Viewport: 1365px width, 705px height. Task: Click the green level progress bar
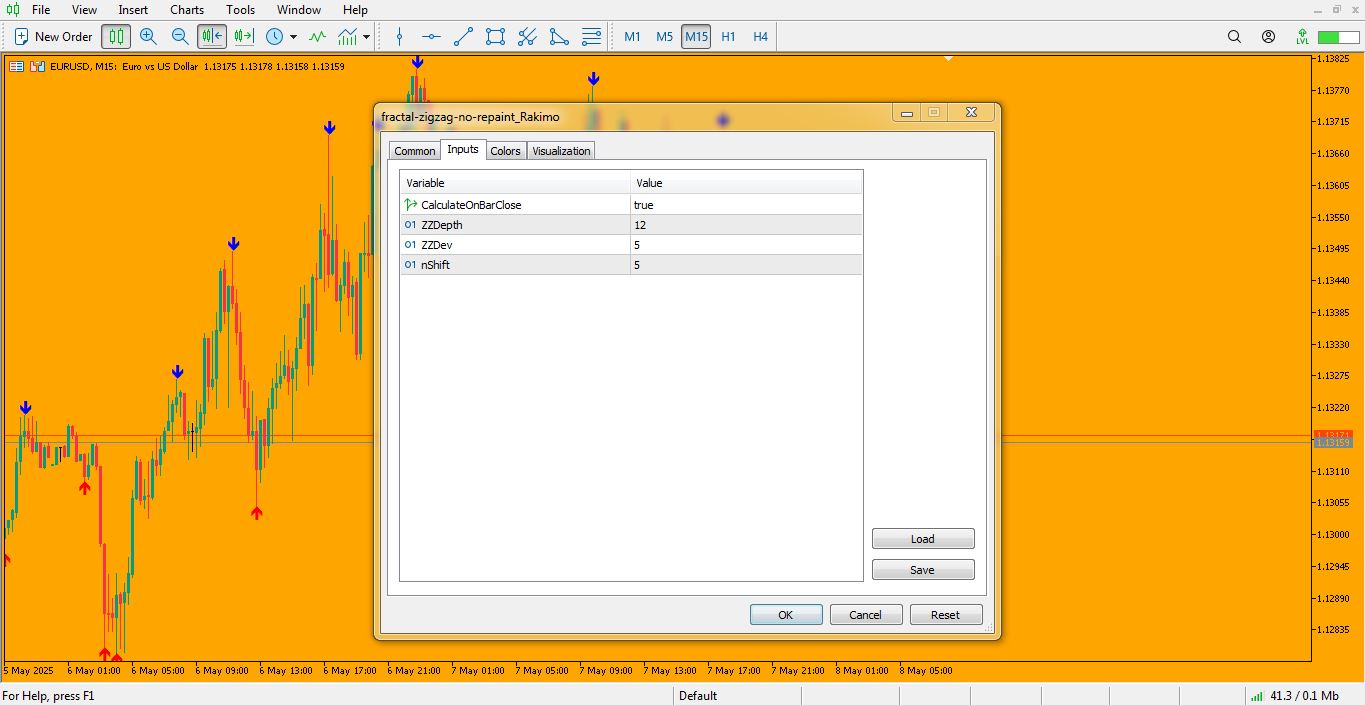pyautogui.click(x=1336, y=37)
